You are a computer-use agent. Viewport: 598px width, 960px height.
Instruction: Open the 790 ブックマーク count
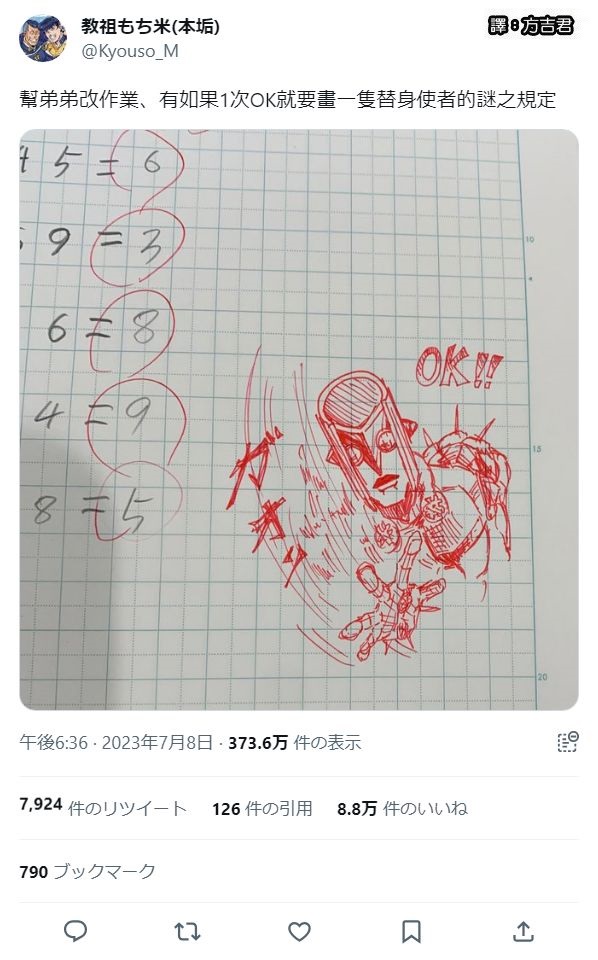[x=88, y=871]
